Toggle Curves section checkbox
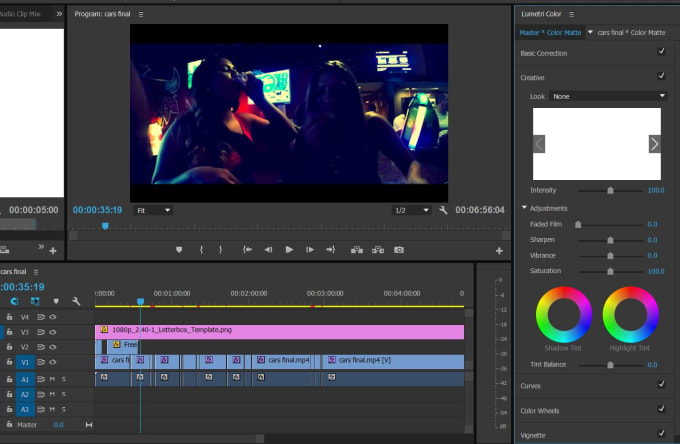This screenshot has height=444, width=680. click(x=661, y=384)
